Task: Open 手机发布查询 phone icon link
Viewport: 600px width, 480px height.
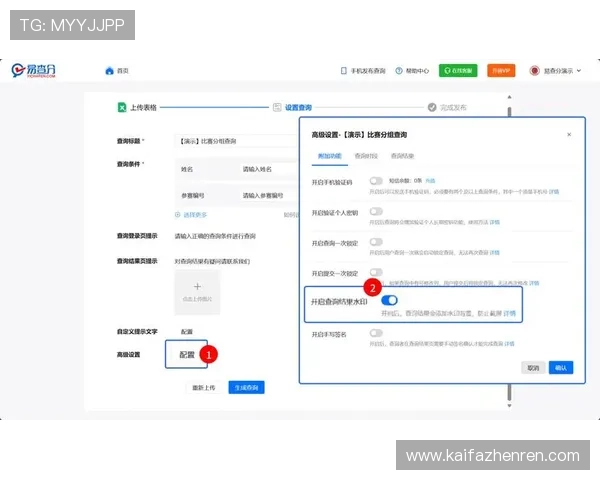Action: 344,71
